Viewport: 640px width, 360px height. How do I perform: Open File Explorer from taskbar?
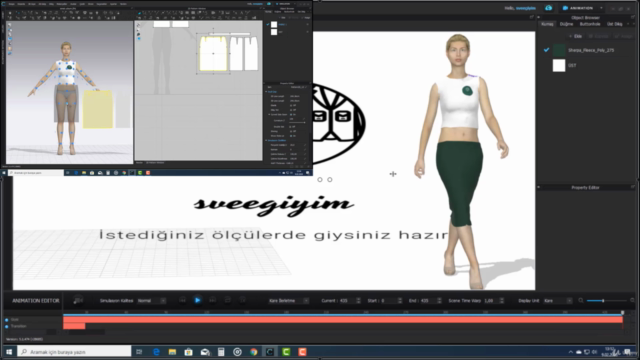click(x=172, y=352)
